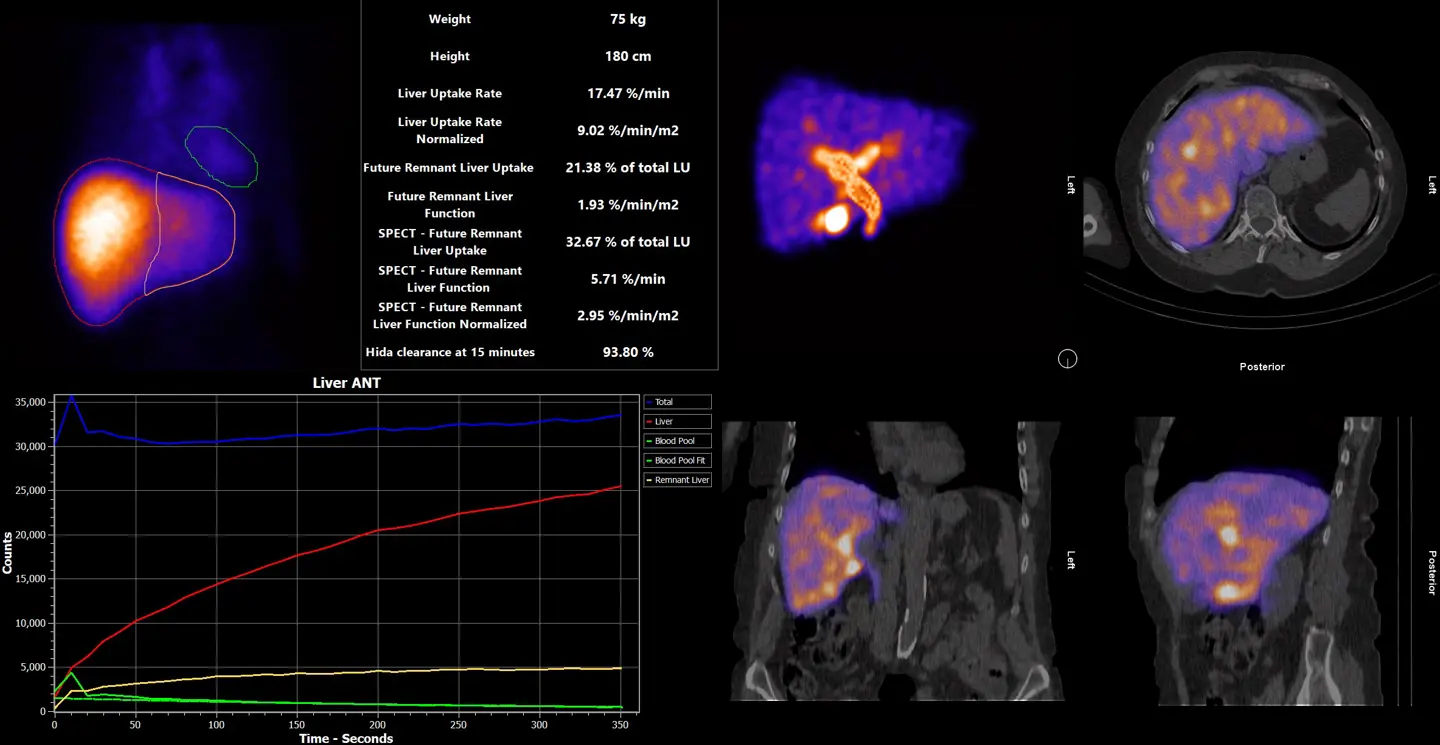Image resolution: width=1440 pixels, height=745 pixels.
Task: Toggle the Total curve legend entry
Action: click(x=677, y=402)
